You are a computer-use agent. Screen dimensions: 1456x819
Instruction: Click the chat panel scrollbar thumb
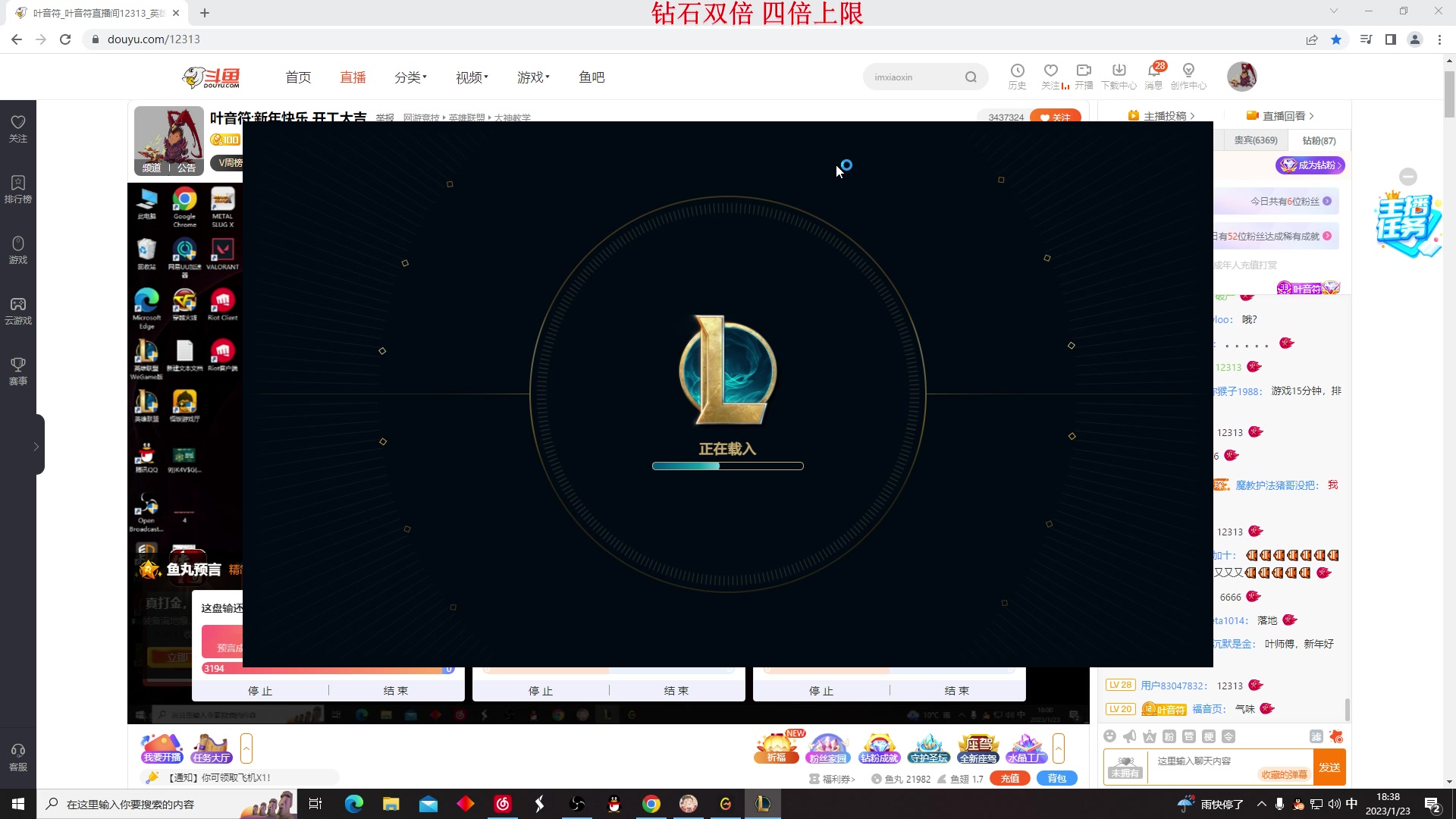(x=1347, y=711)
